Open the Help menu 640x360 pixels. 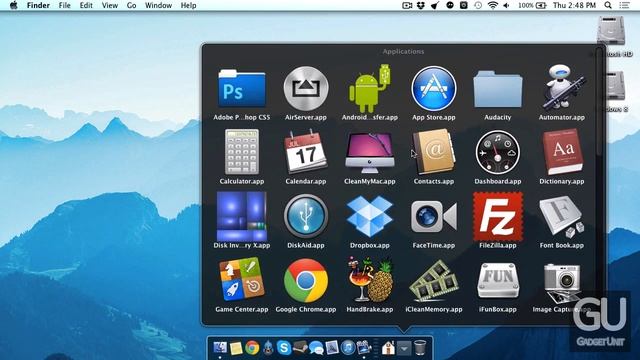(189, 5)
